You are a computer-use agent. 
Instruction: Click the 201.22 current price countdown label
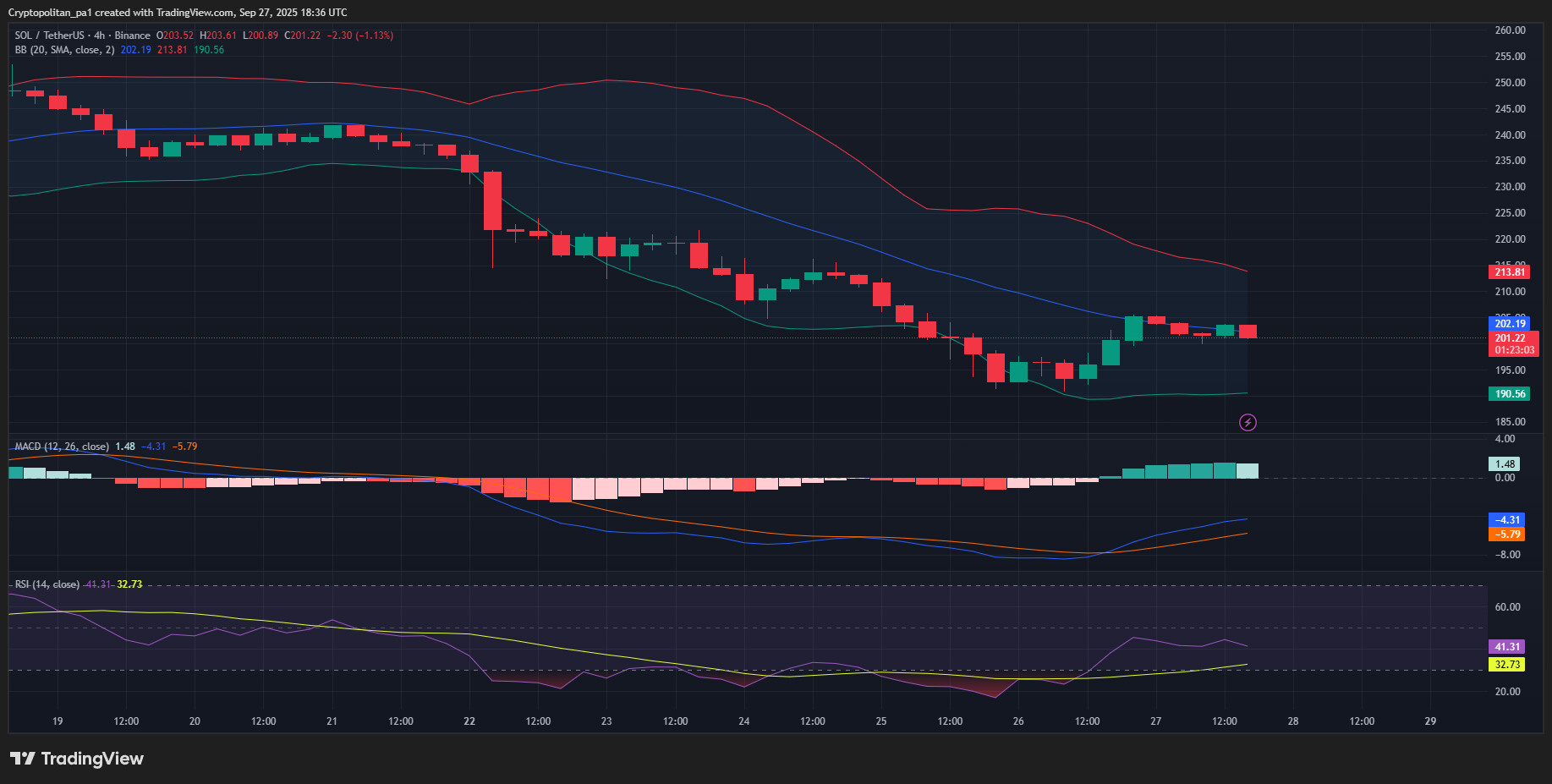[1514, 343]
